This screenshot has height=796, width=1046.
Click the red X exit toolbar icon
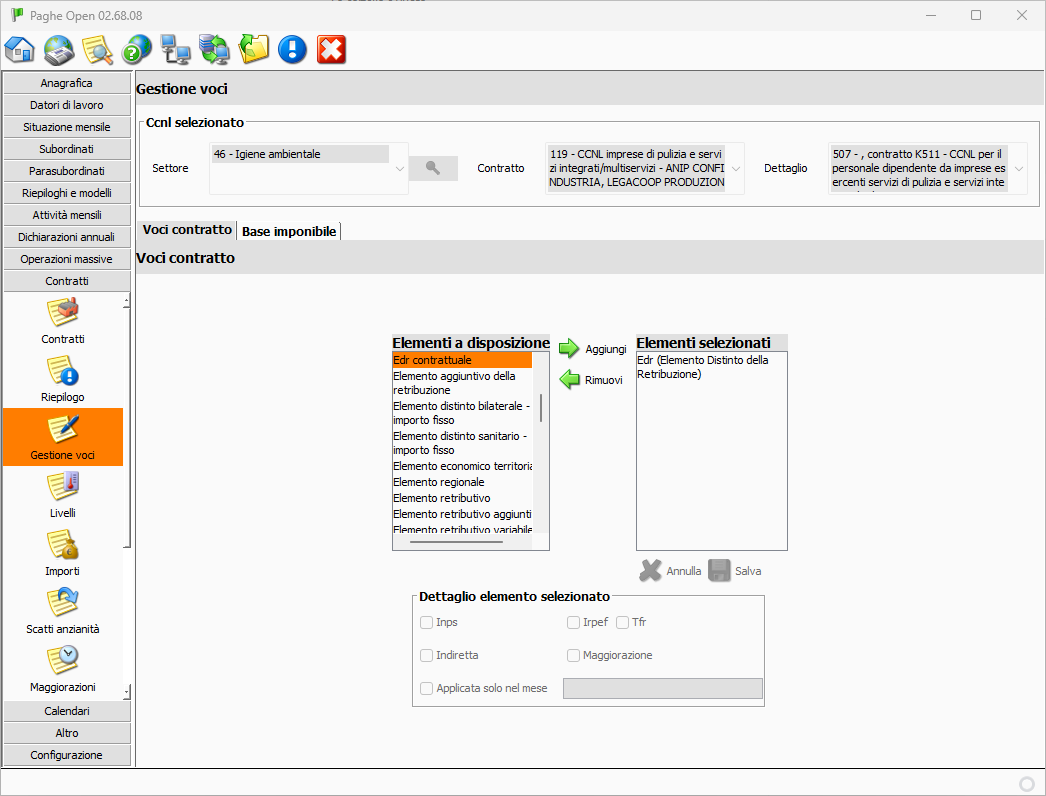[x=331, y=49]
